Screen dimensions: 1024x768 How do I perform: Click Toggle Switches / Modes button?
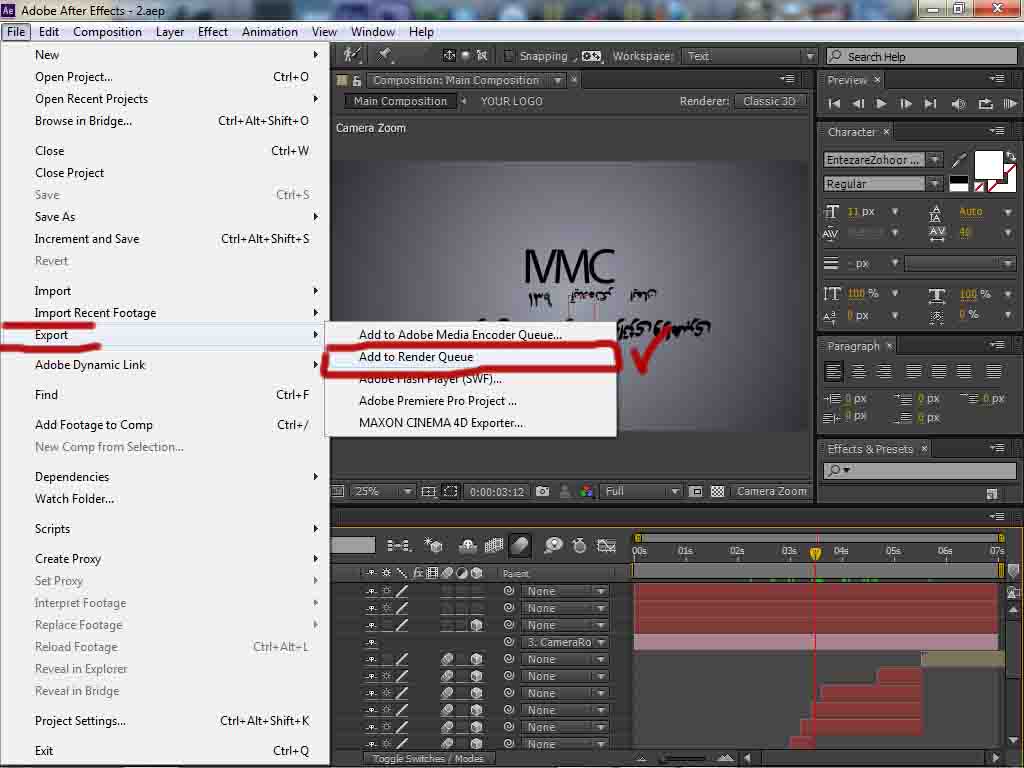[x=428, y=759]
